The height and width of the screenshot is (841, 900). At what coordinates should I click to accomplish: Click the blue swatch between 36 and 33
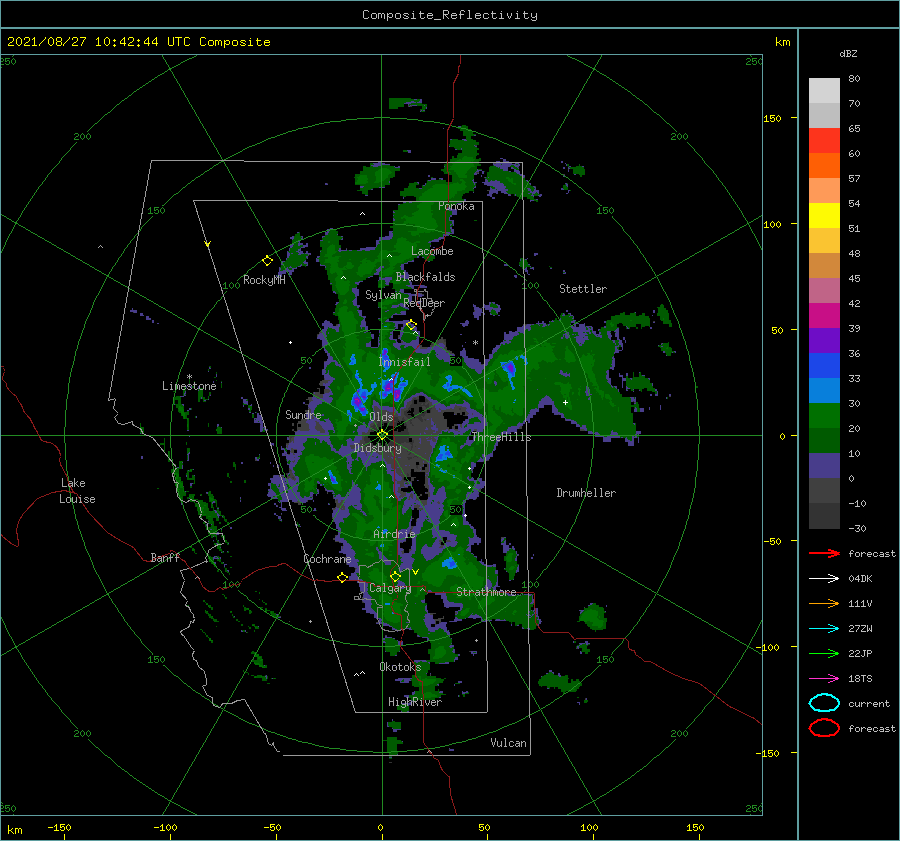pyautogui.click(x=824, y=365)
